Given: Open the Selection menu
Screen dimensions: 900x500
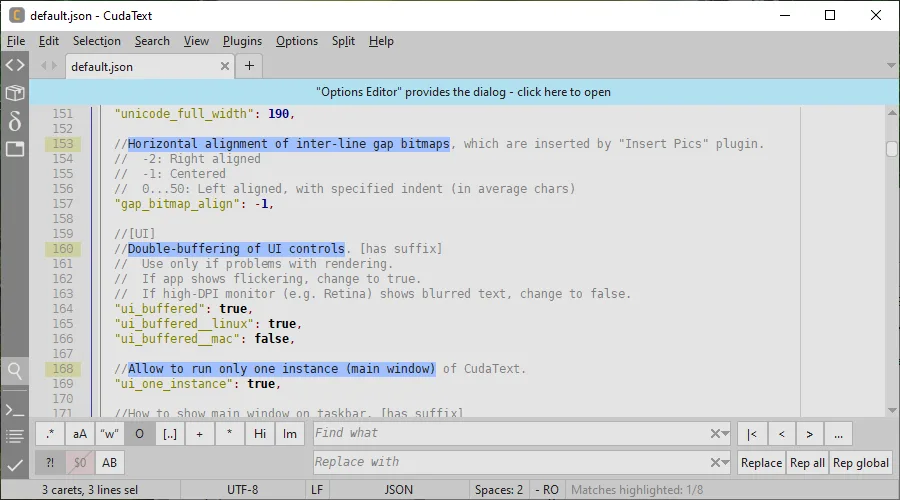Looking at the screenshot, I should [96, 41].
